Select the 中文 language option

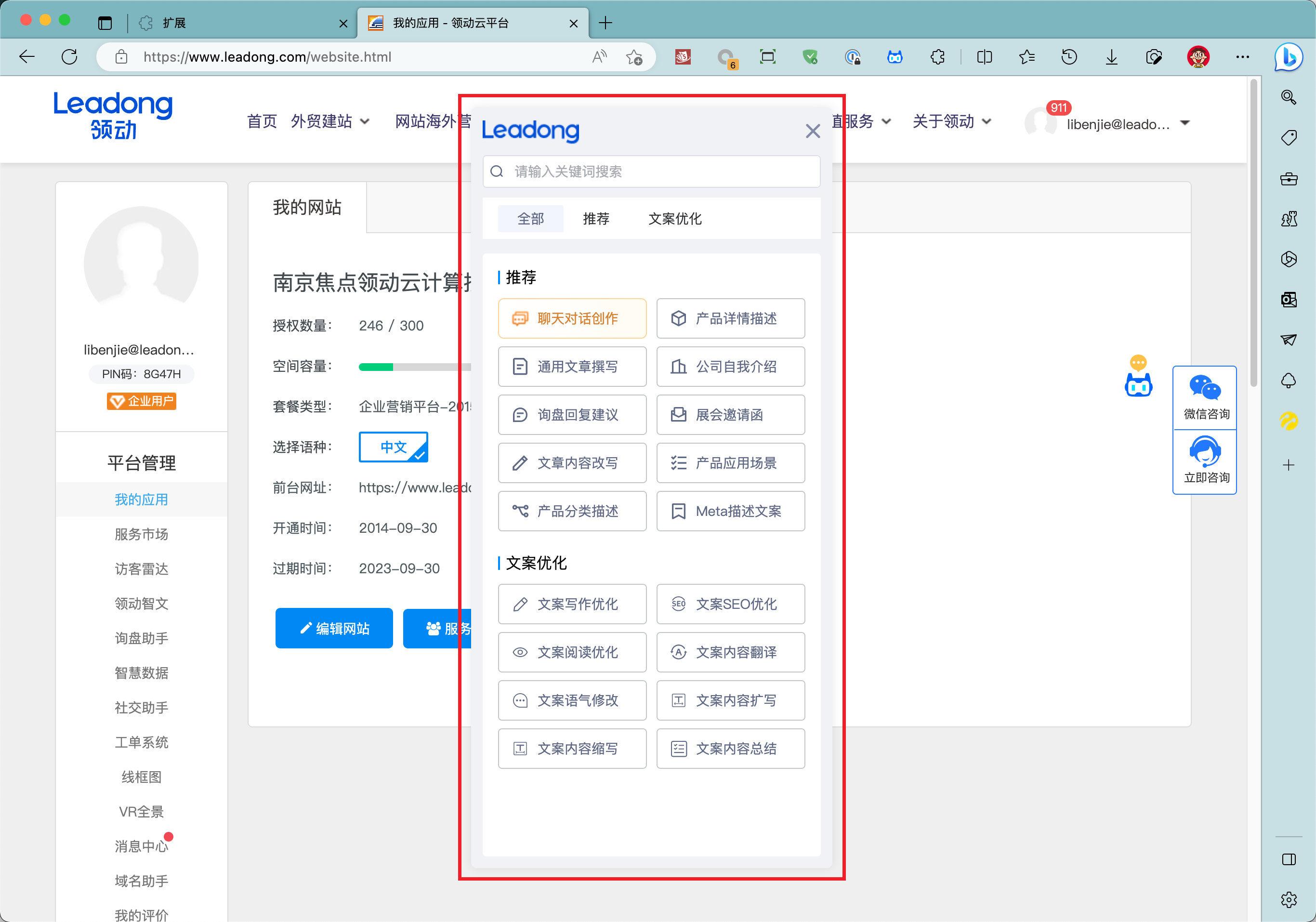393,447
